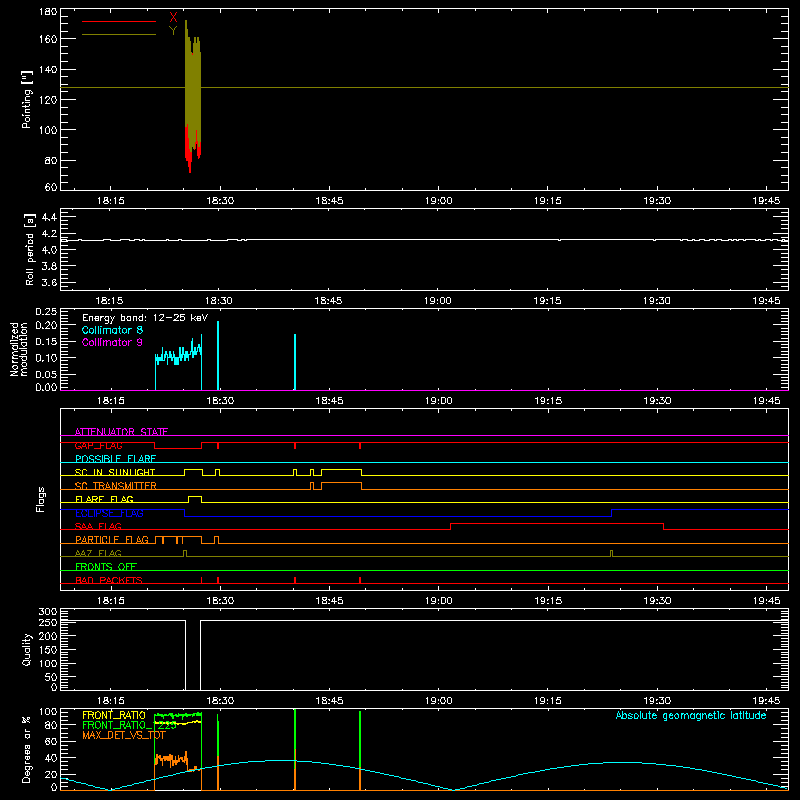800x800 pixels.
Task: Click the 18:45 tick under modulation plot
Action: (x=329, y=401)
